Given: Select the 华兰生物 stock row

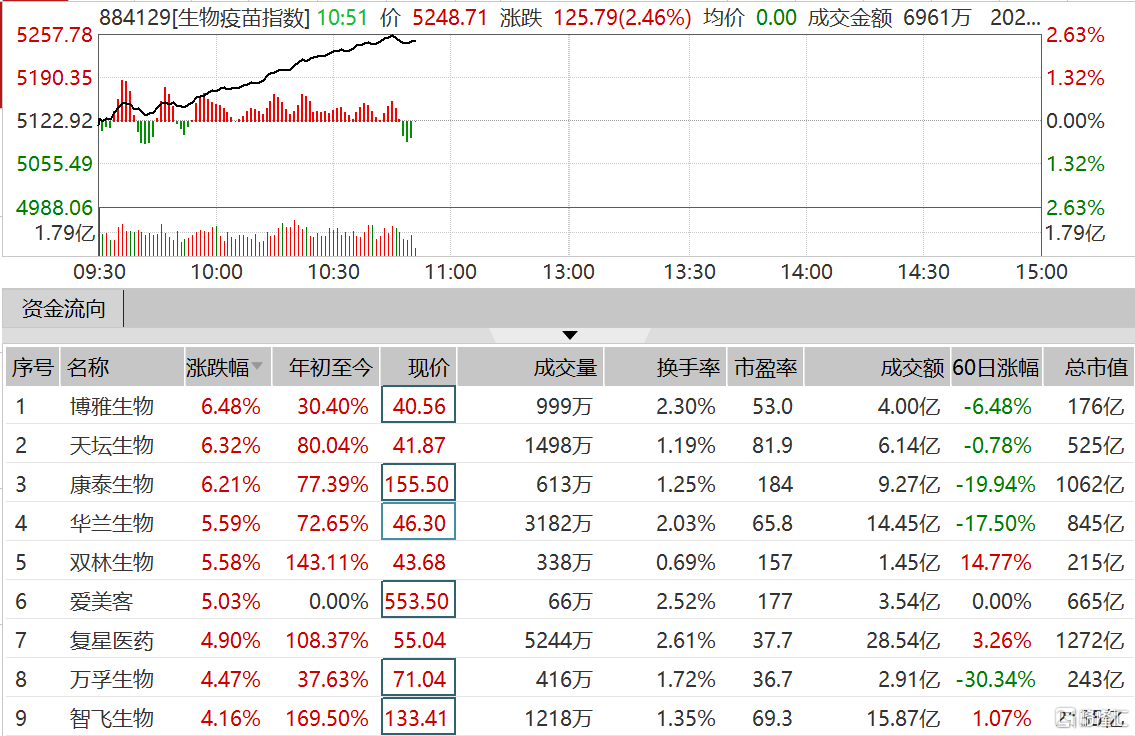Looking at the screenshot, I should tap(570, 523).
